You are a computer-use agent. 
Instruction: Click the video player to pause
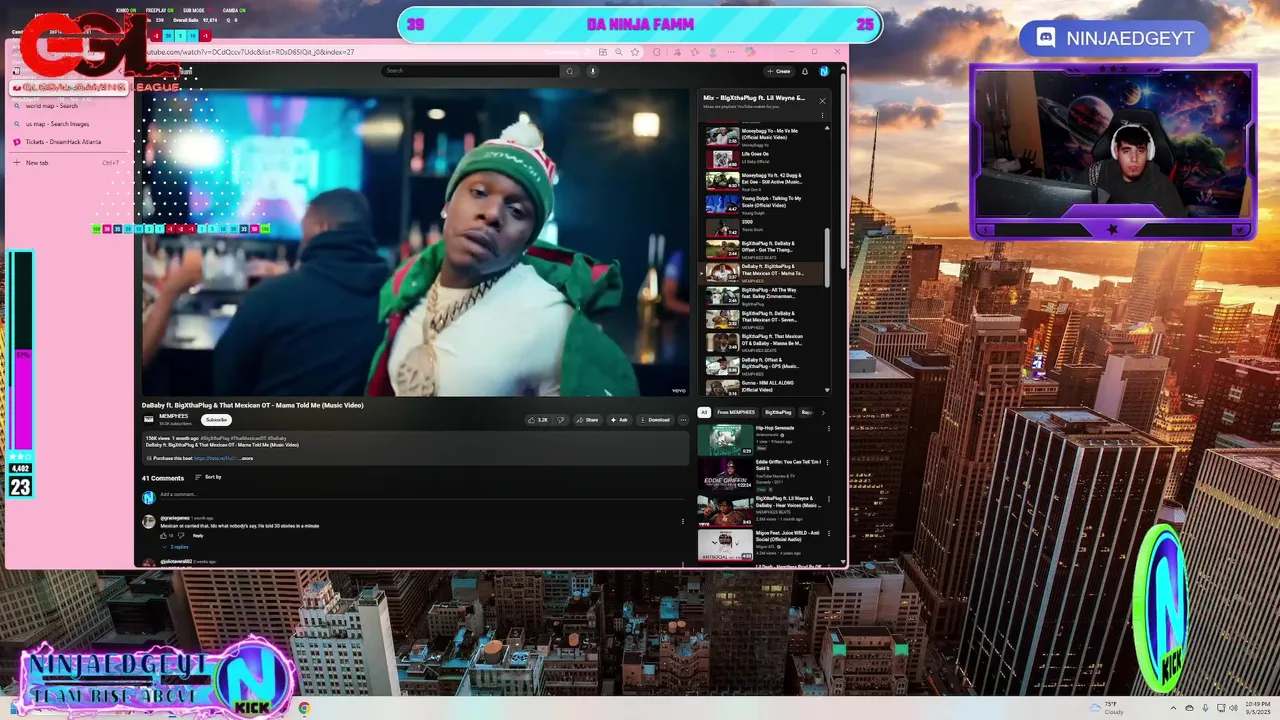(415, 243)
